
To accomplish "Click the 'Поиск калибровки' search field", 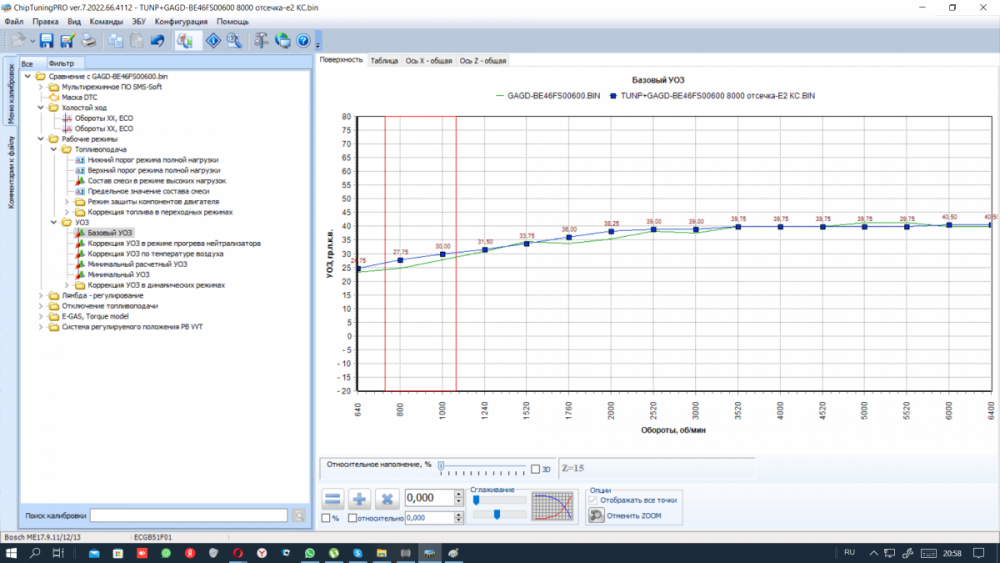I will tap(188, 515).
